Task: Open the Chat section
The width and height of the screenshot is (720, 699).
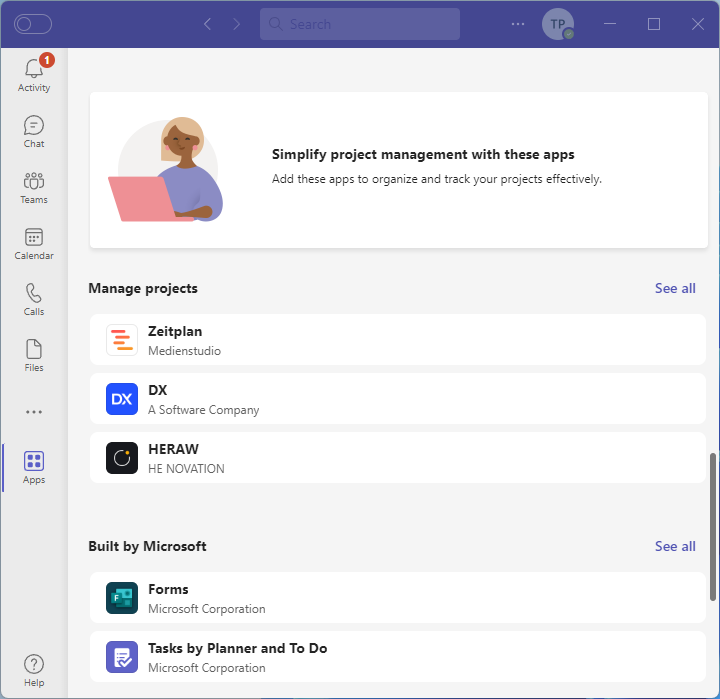Action: (x=34, y=132)
